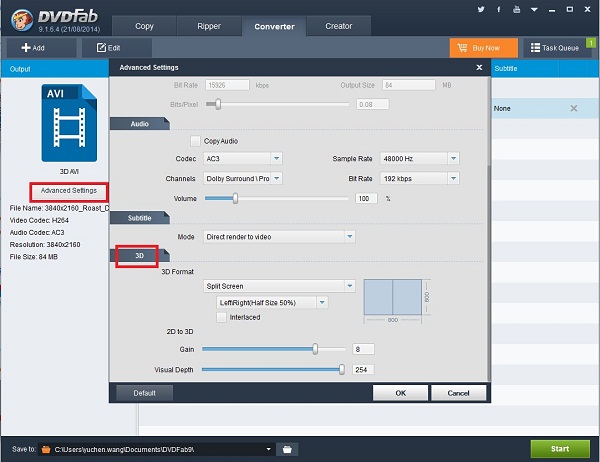Click the Output Size field 84

409,85
